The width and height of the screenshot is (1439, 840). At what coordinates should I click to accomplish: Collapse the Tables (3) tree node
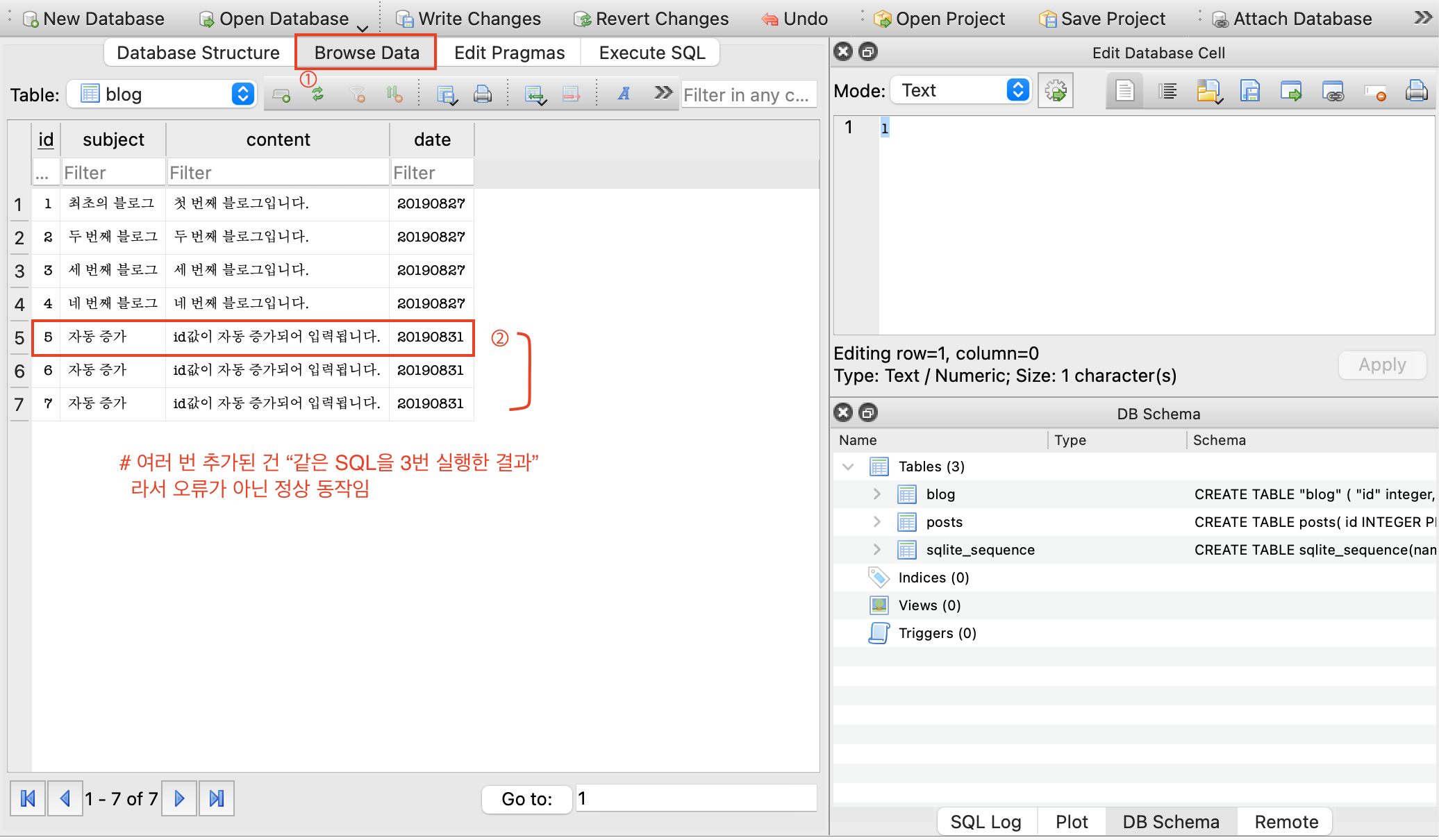(x=848, y=467)
